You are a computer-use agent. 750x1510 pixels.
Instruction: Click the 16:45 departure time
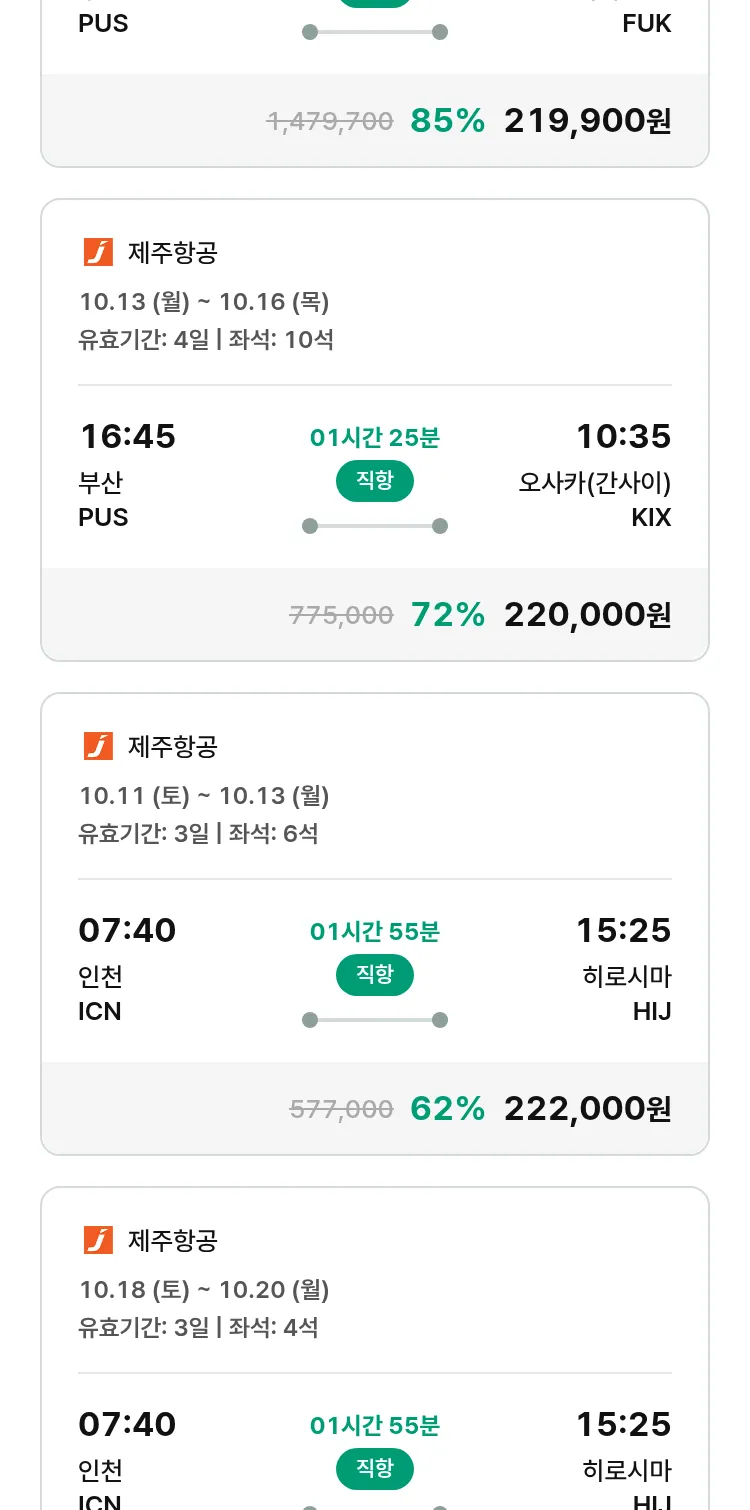click(127, 437)
